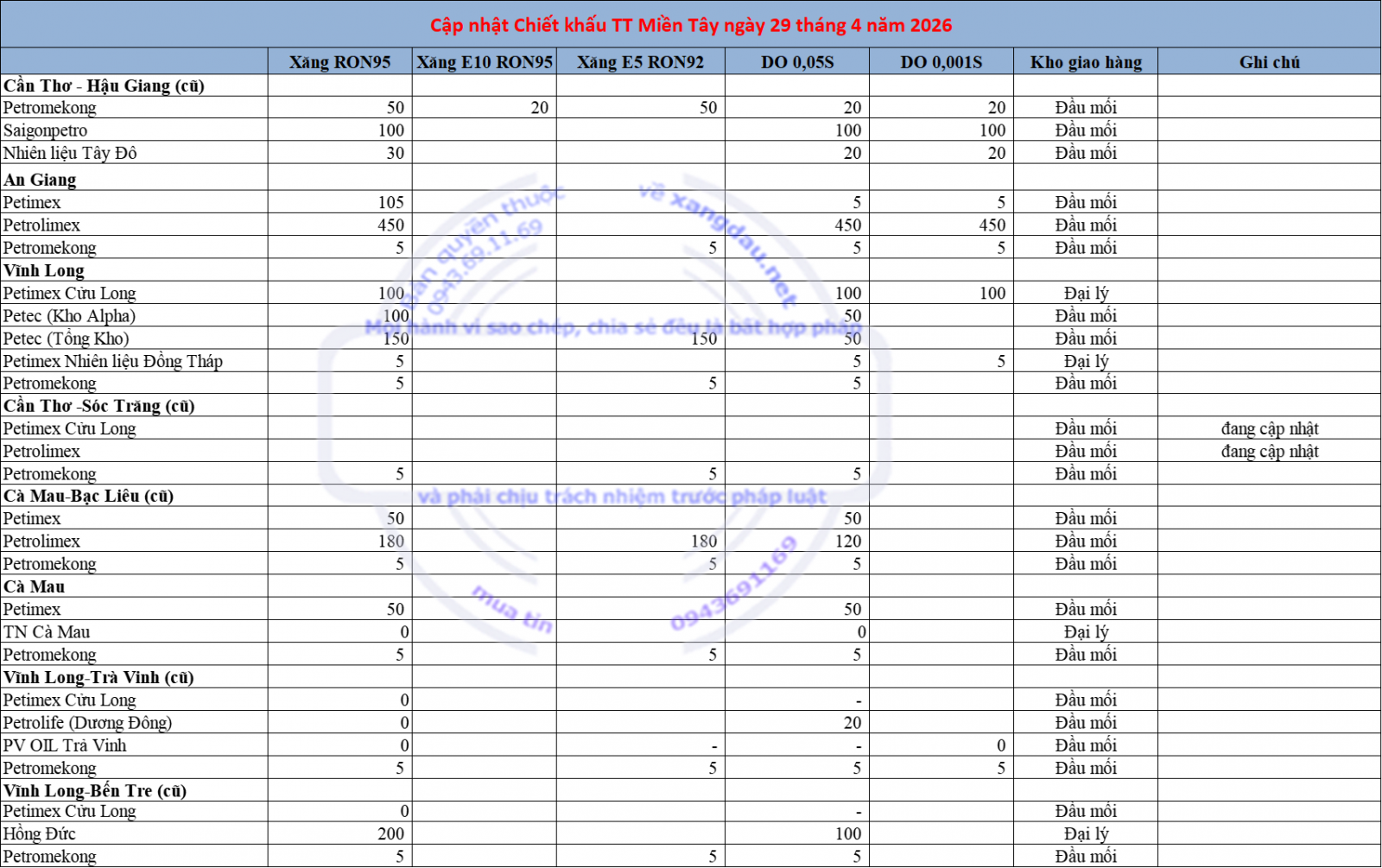The height and width of the screenshot is (868, 1382).
Task: Click the Vĩnh Long-Bến Tre (cũ) heading
Action: (95, 791)
